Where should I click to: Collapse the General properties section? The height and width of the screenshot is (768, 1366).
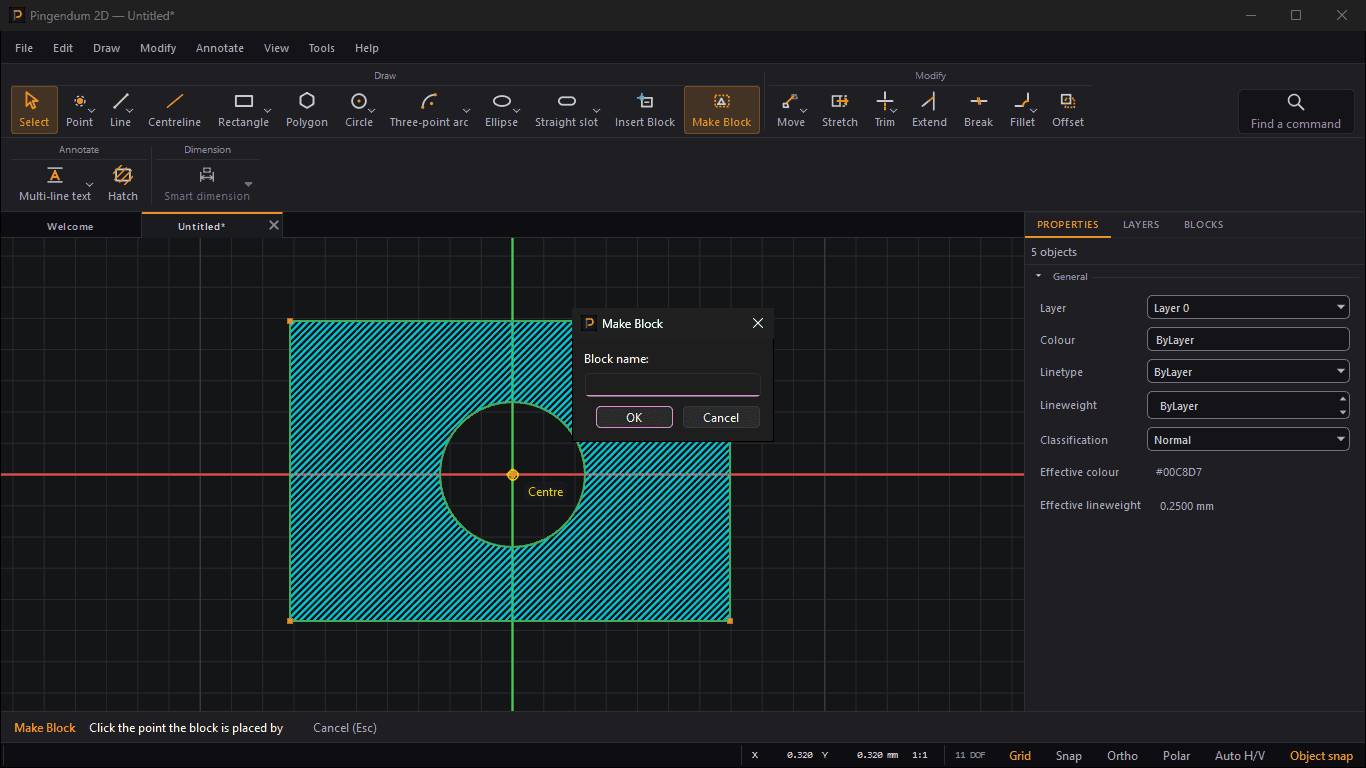[1038, 276]
